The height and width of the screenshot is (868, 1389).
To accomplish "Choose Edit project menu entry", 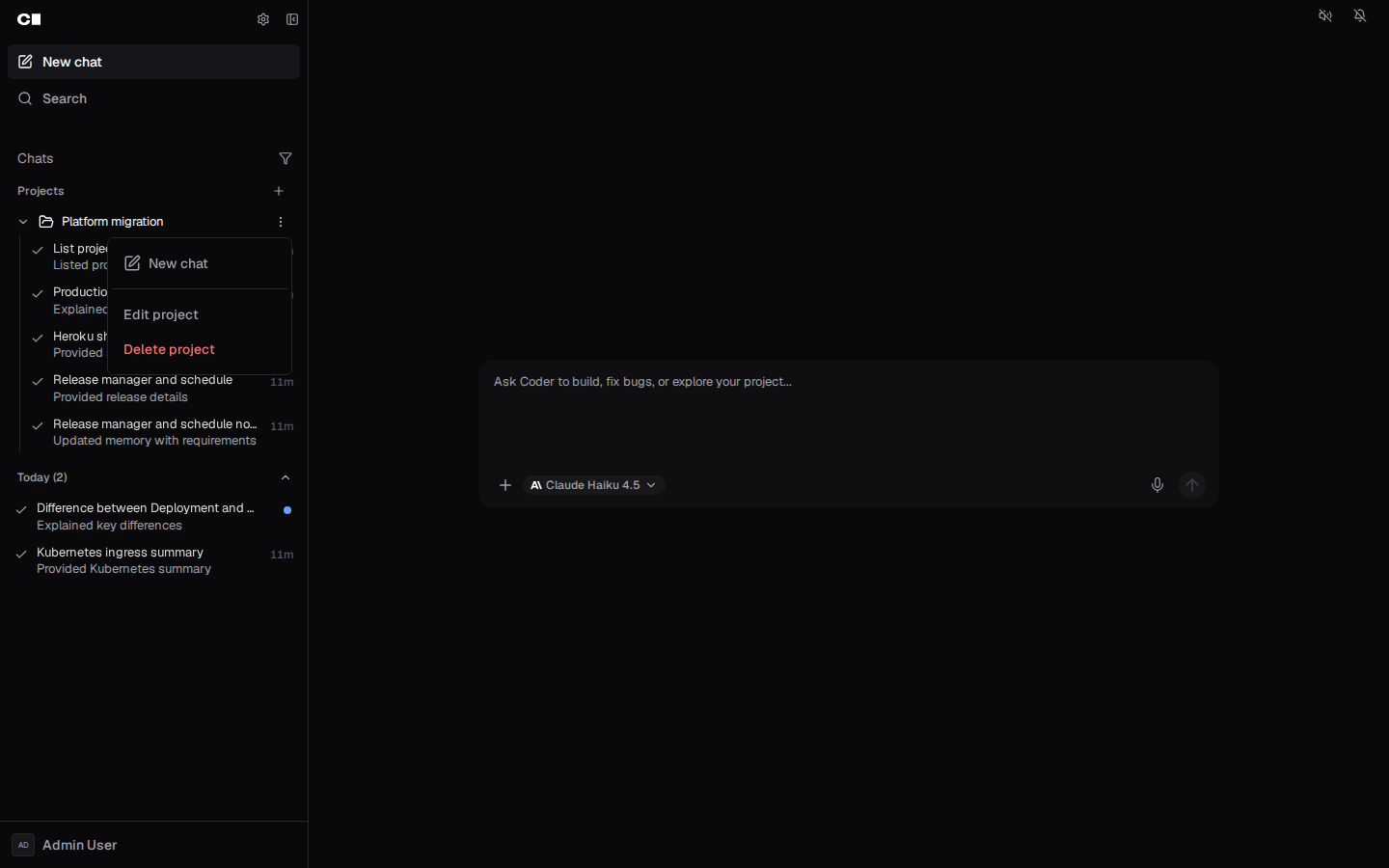I will coord(199,314).
